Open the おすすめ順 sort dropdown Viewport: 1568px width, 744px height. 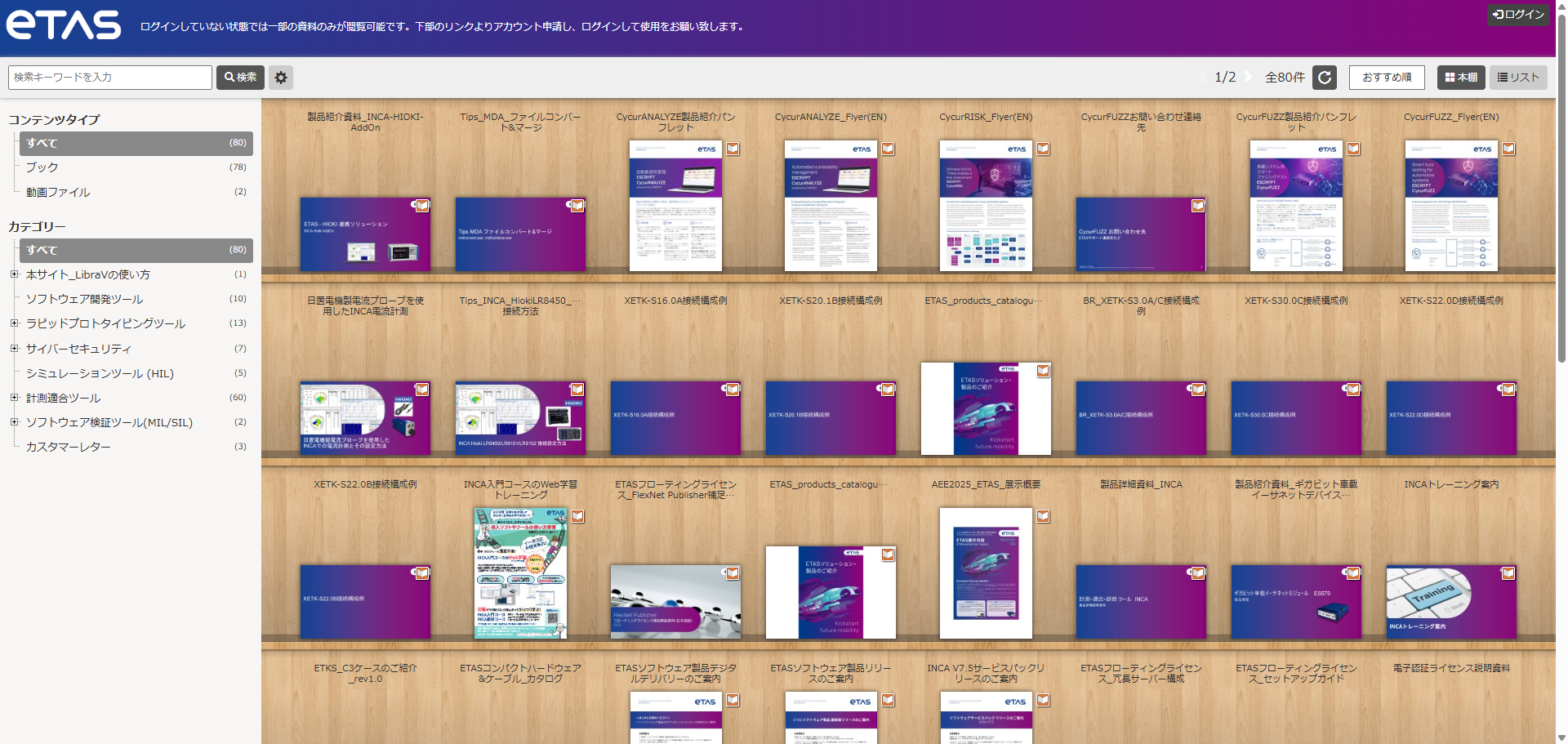[1386, 78]
